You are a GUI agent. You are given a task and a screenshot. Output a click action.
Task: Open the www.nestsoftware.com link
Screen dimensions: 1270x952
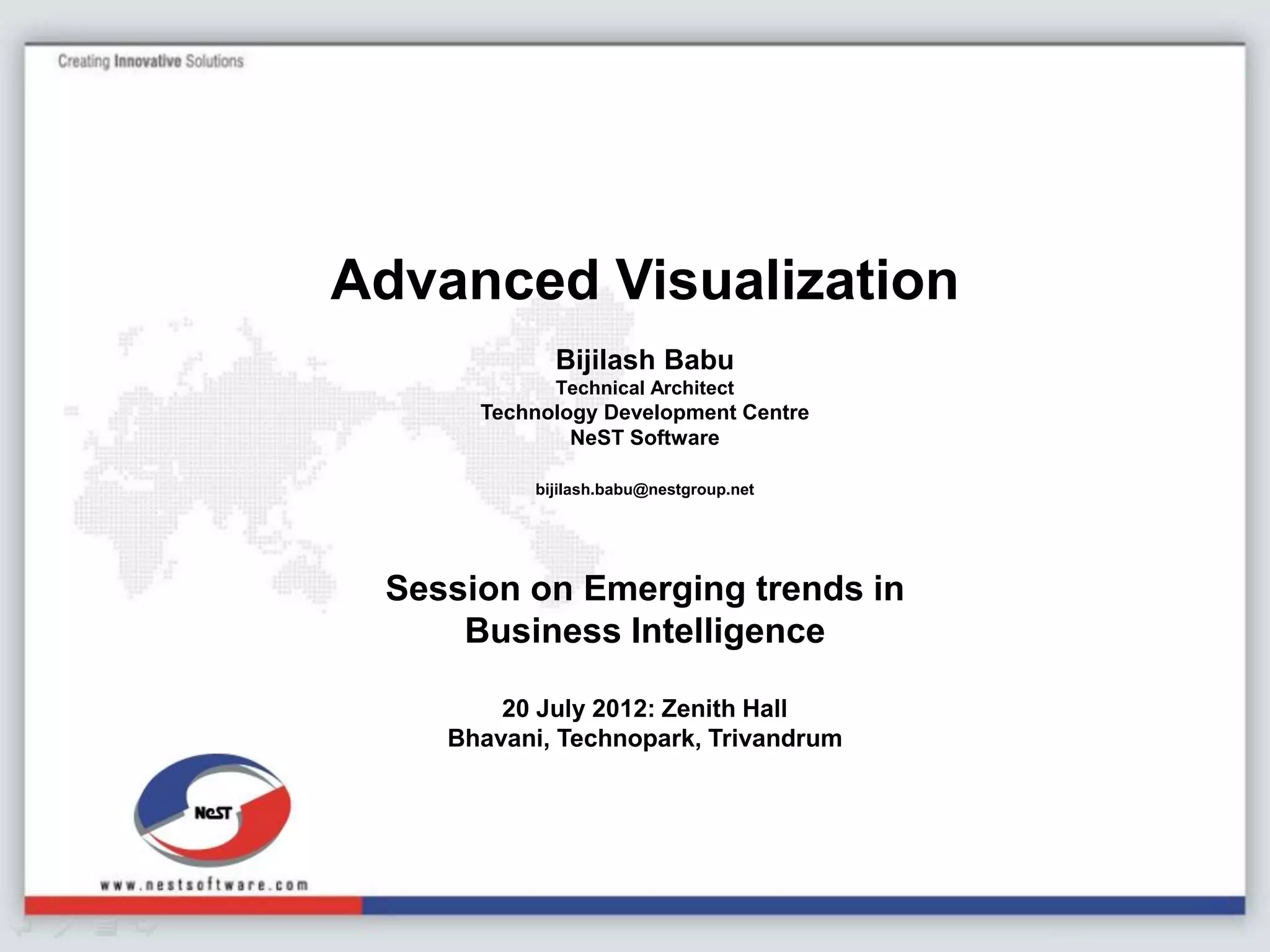(204, 884)
